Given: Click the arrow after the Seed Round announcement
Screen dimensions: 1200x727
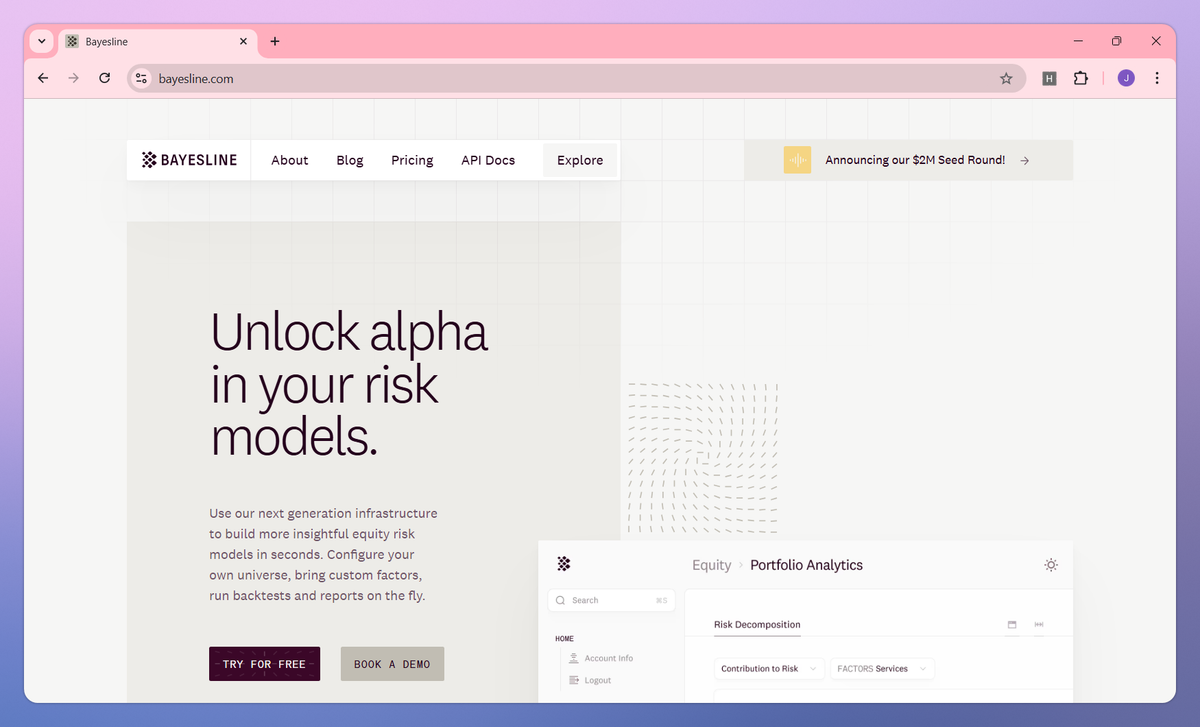Looking at the screenshot, I should click(x=1024, y=160).
